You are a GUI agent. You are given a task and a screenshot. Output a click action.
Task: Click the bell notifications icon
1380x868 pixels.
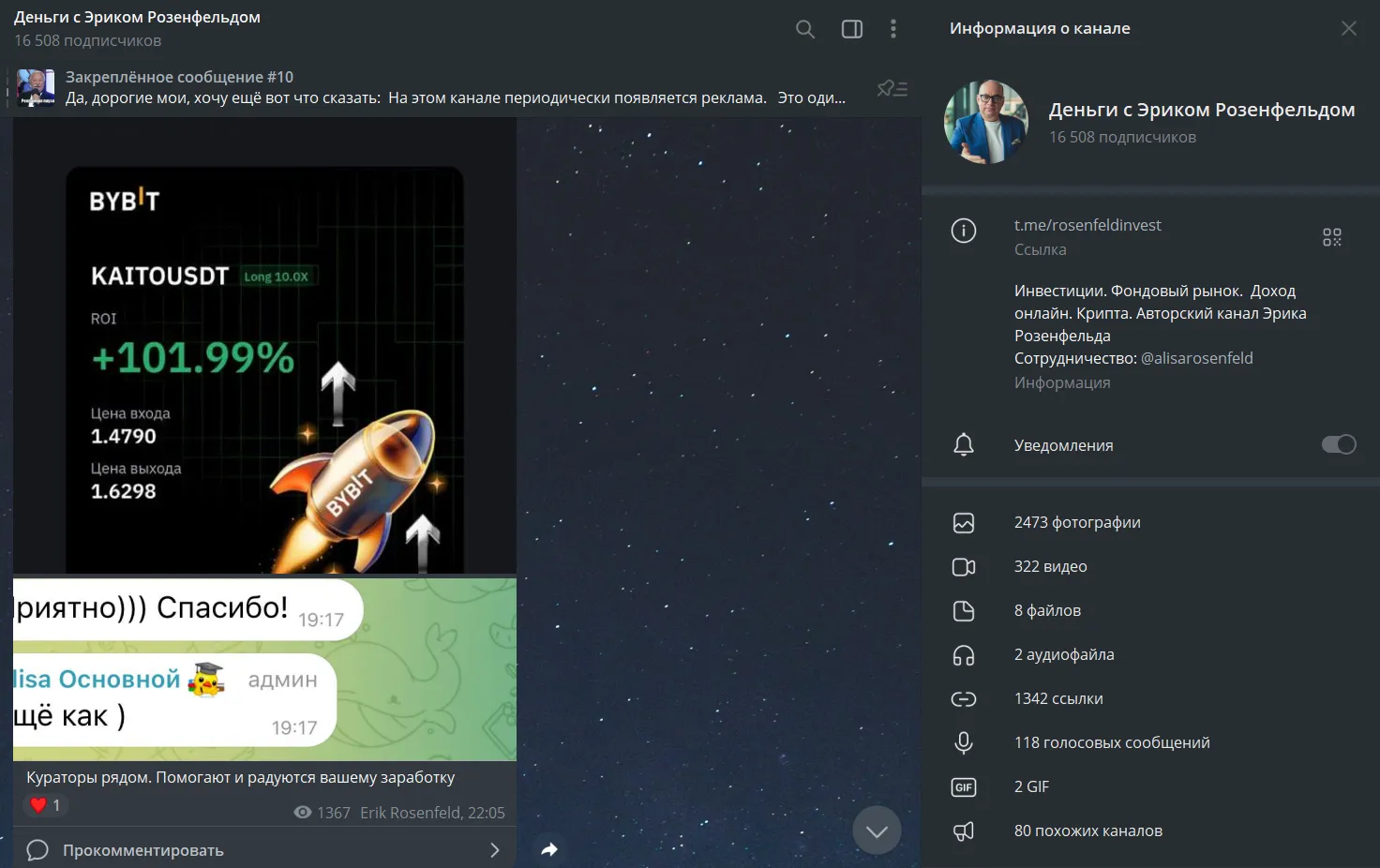coord(964,444)
